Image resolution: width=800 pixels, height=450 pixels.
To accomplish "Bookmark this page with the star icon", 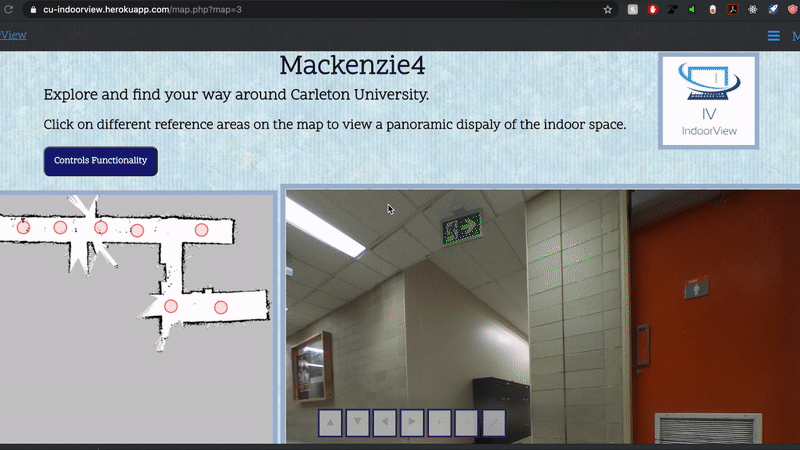I will click(608, 9).
